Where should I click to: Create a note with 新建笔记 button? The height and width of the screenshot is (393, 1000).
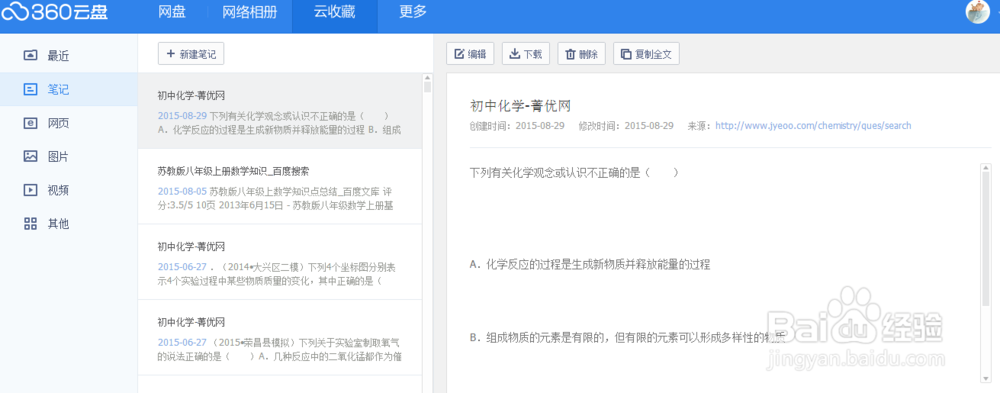click(191, 54)
